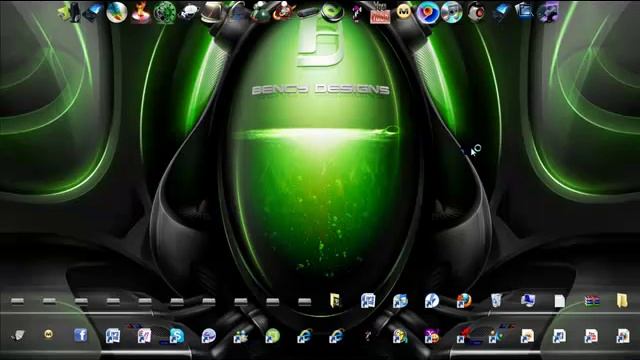
Task: Launch the Skype shortcut
Action: (177, 336)
